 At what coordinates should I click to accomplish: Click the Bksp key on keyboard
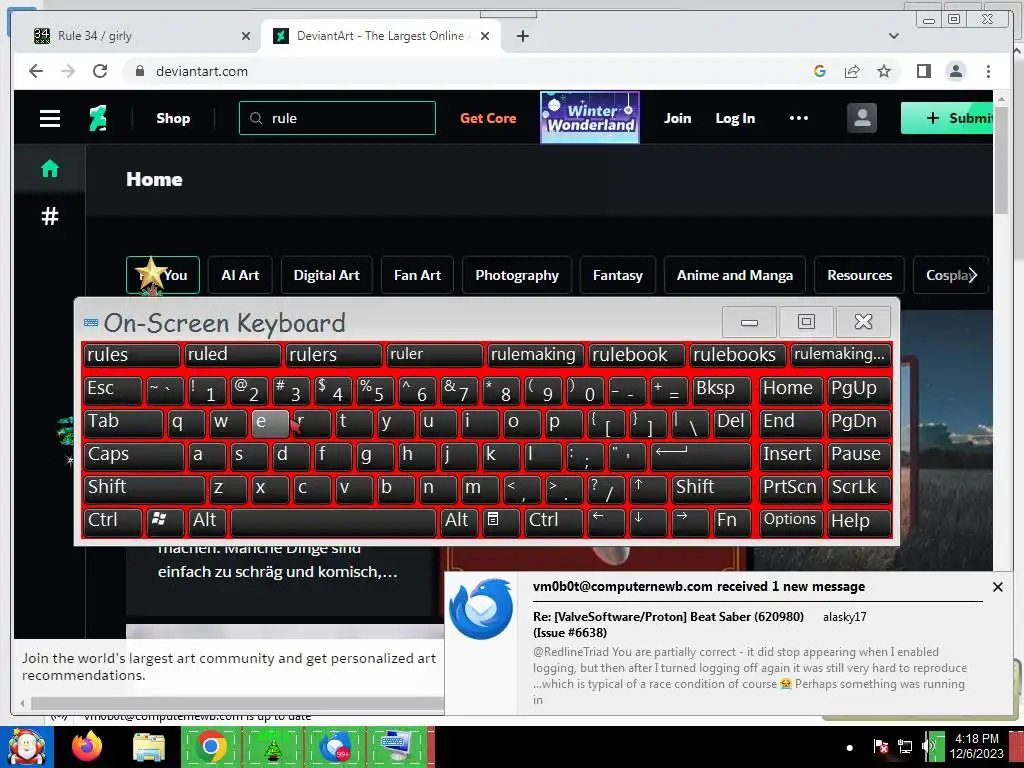pyautogui.click(x=722, y=389)
